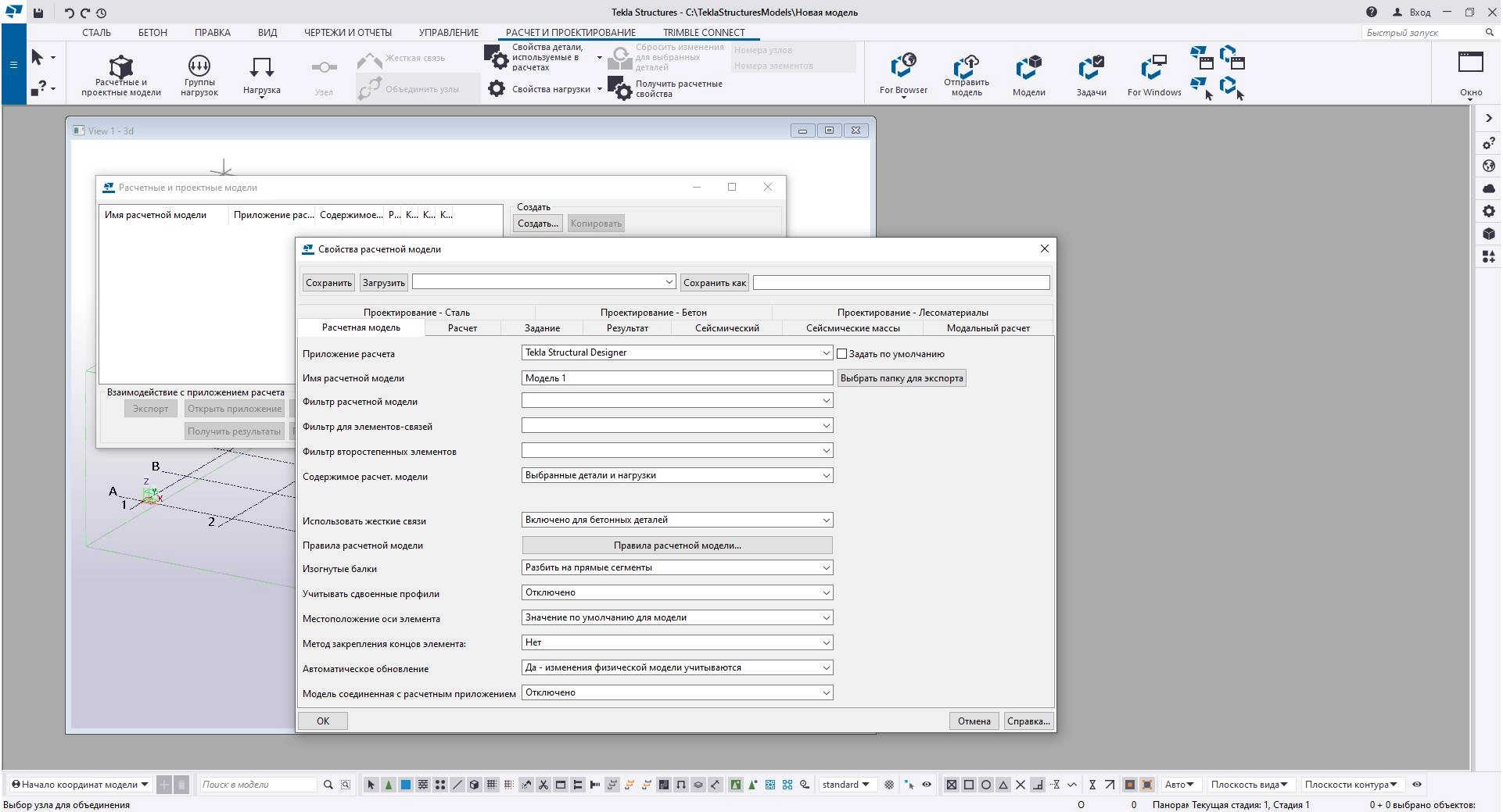Toggle snap to end points square switch

click(969, 785)
